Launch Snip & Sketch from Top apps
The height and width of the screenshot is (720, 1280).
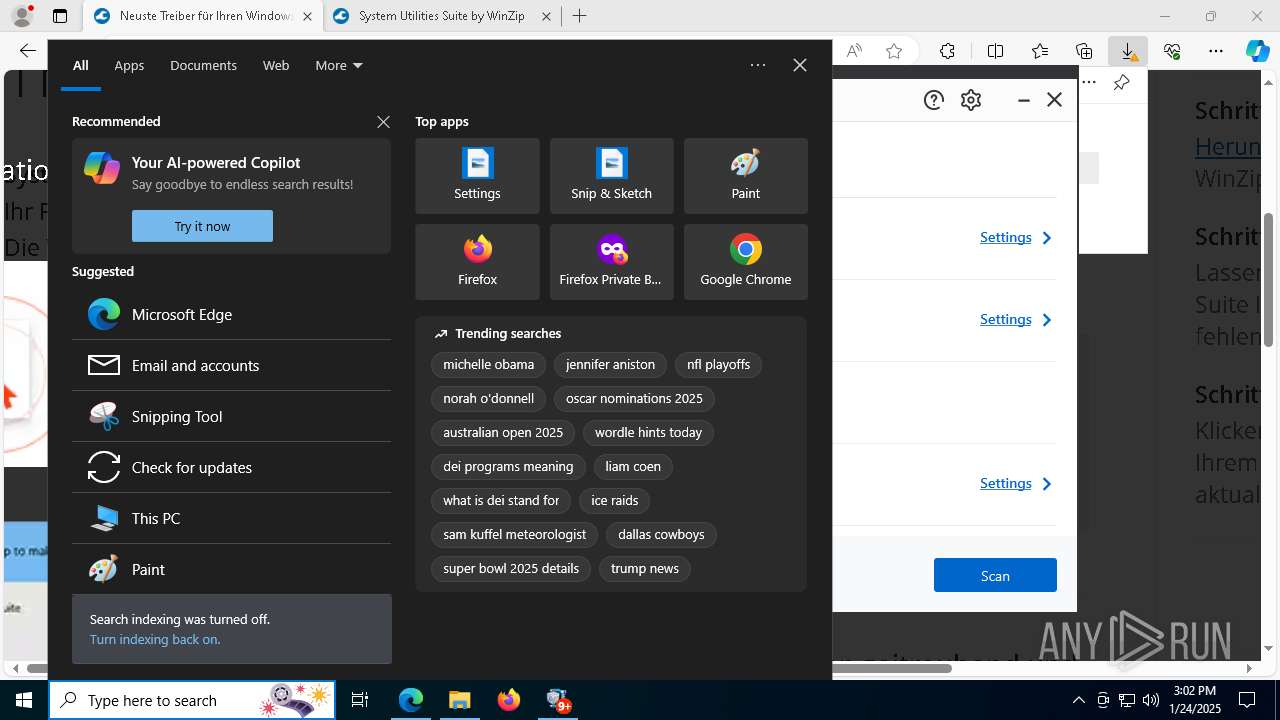611,176
